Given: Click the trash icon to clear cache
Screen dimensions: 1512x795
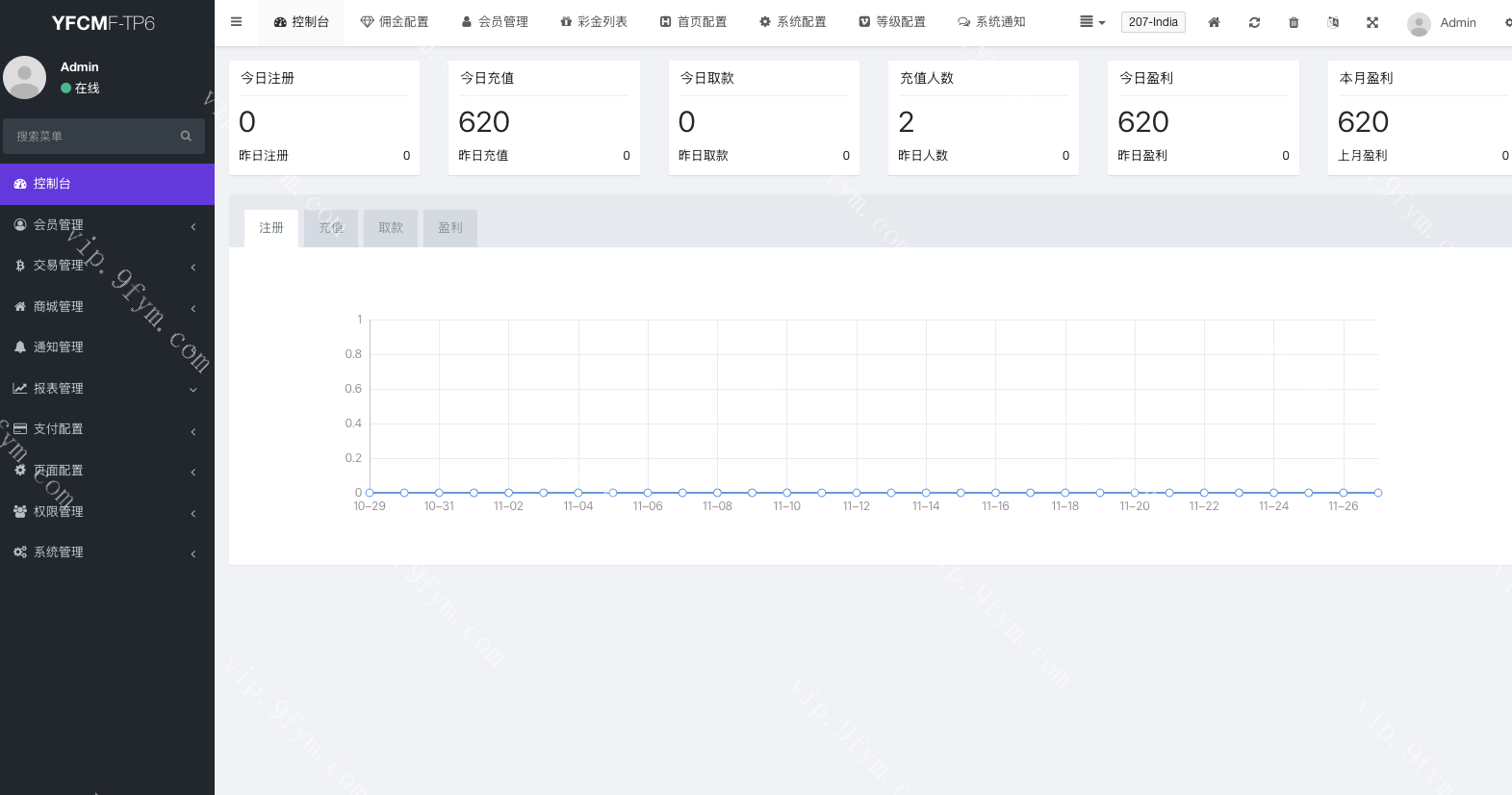Looking at the screenshot, I should [x=1294, y=22].
